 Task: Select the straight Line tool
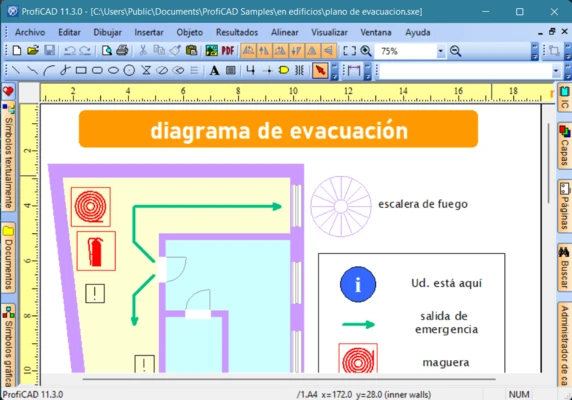pyautogui.click(x=16, y=70)
